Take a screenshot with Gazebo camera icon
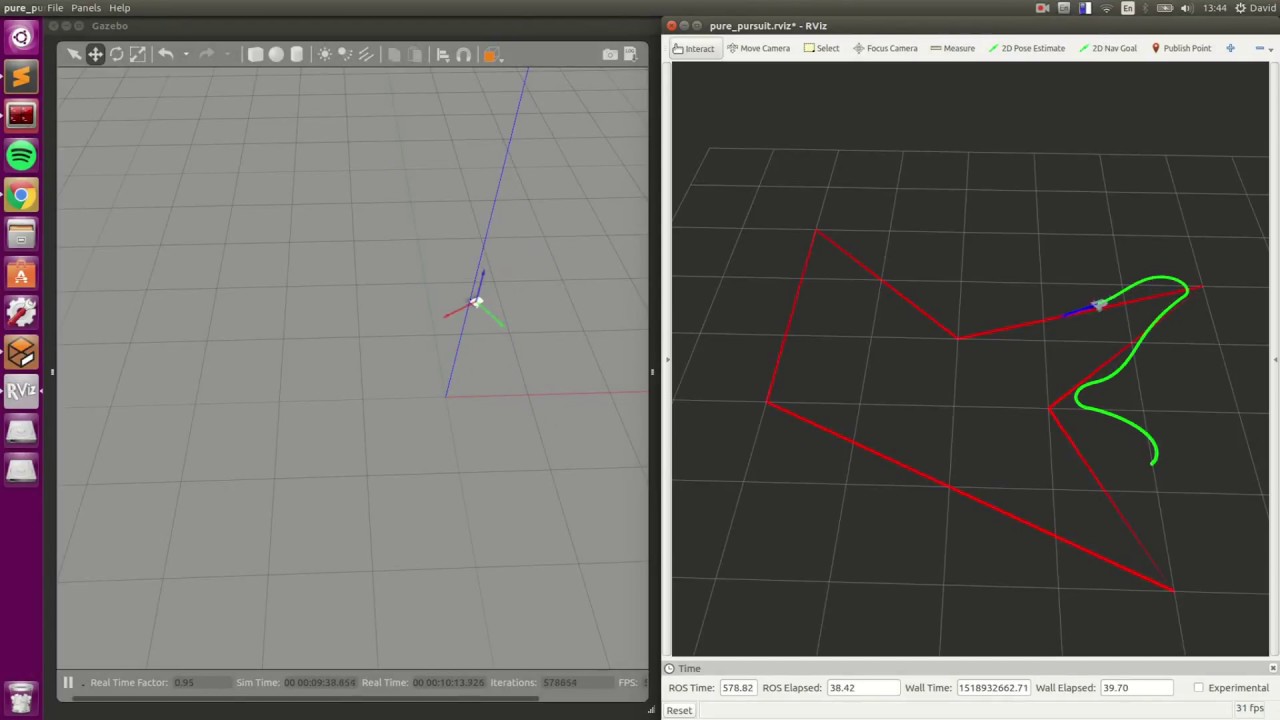This screenshot has height=720, width=1280. point(610,55)
